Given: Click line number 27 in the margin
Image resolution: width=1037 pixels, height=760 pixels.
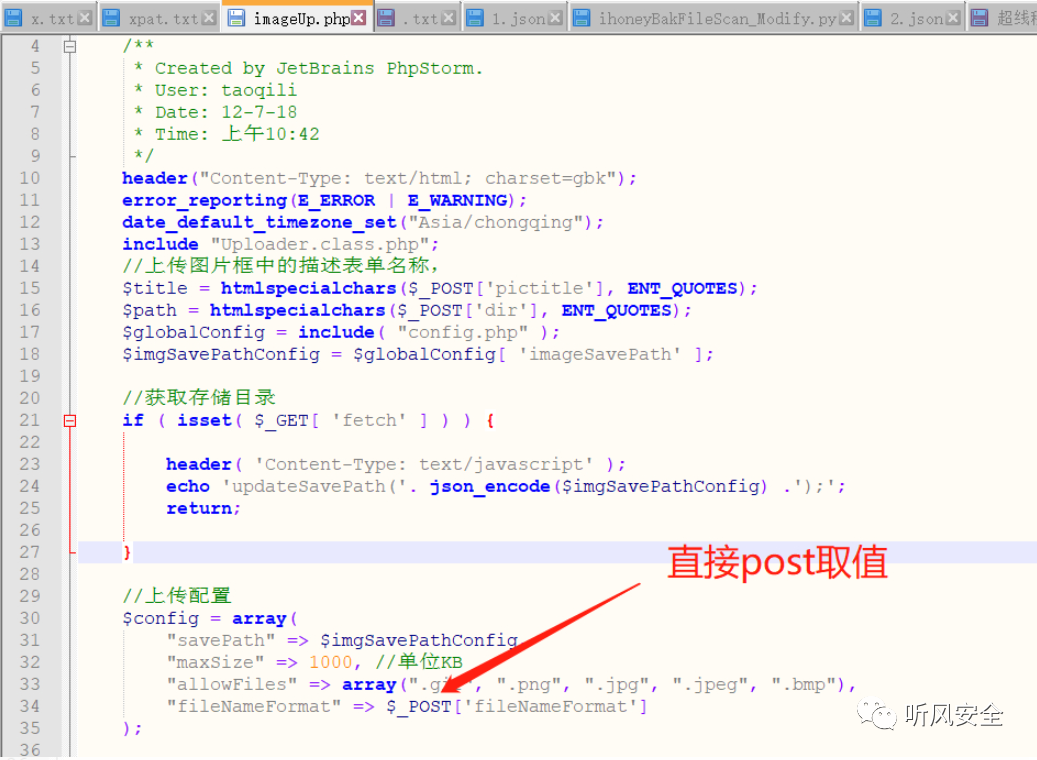Looking at the screenshot, I should [x=30, y=552].
